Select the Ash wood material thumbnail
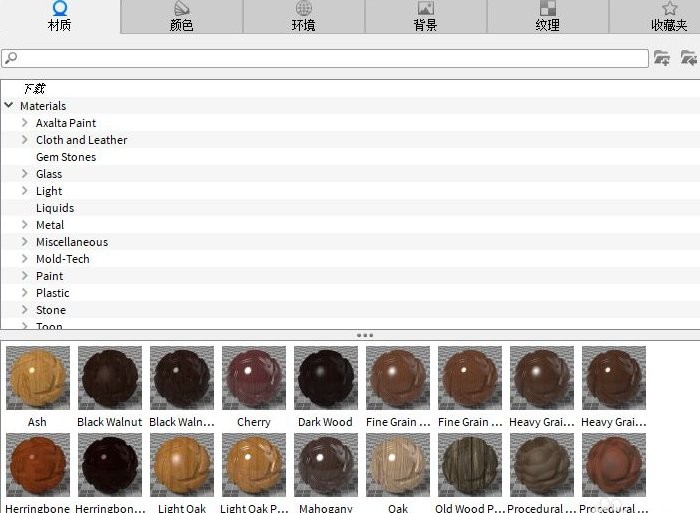Image resolution: width=700 pixels, height=513 pixels. 38,378
